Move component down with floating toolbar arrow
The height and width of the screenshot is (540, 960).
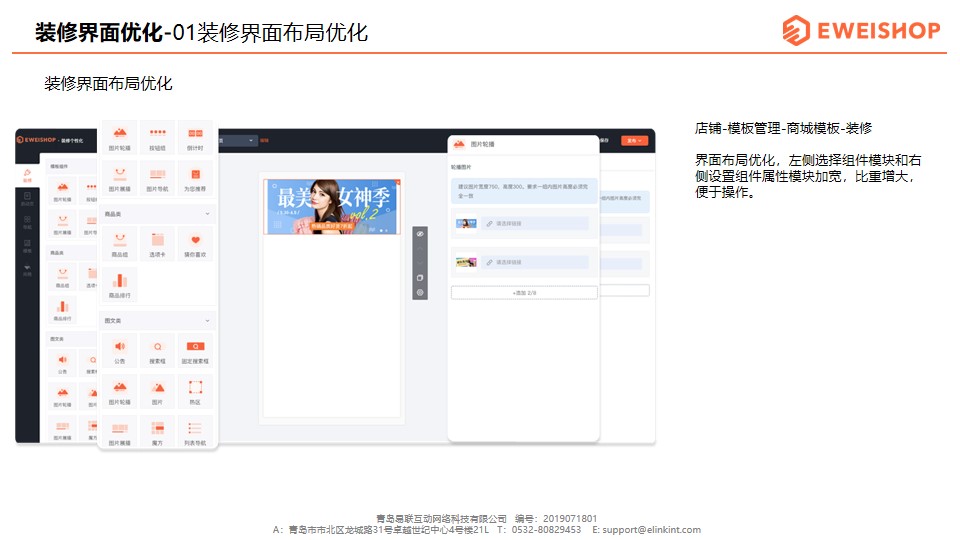coord(420,263)
